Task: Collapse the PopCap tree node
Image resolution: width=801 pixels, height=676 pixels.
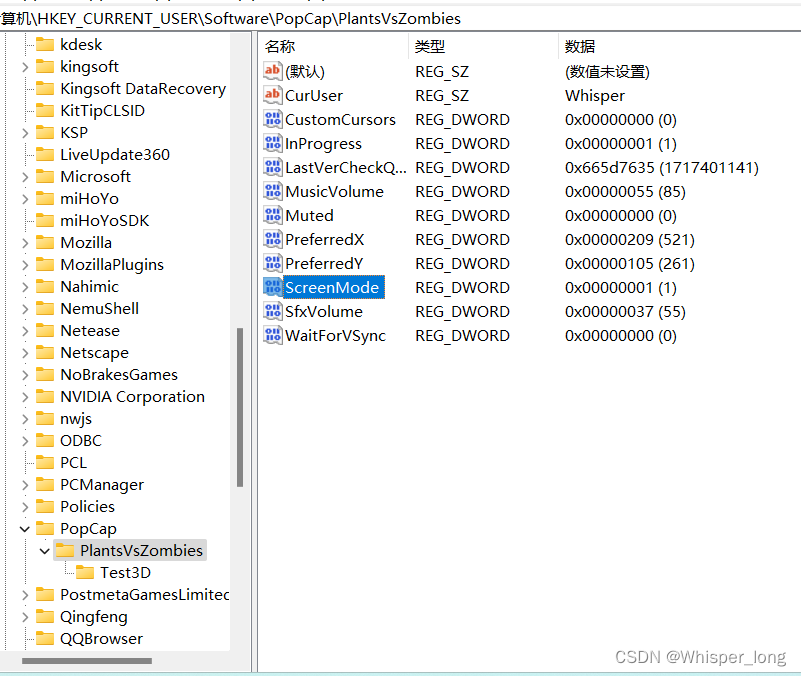Action: (x=25, y=529)
